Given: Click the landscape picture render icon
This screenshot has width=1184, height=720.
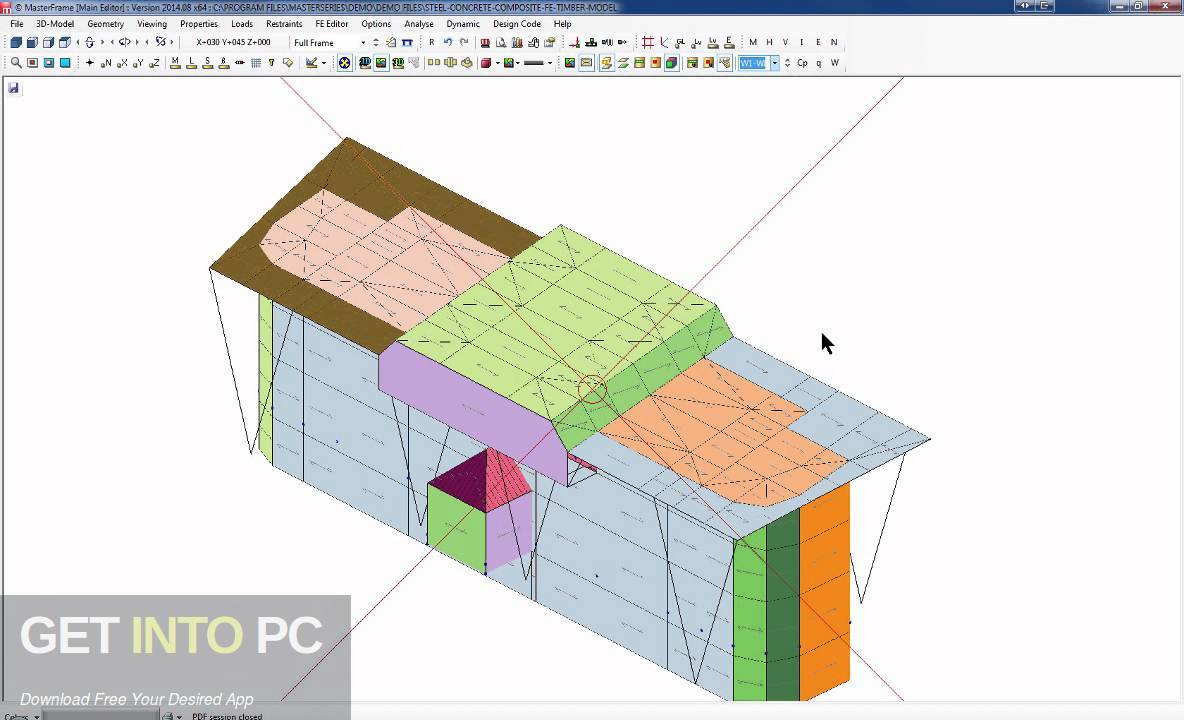Looking at the screenshot, I should click(x=381, y=63).
